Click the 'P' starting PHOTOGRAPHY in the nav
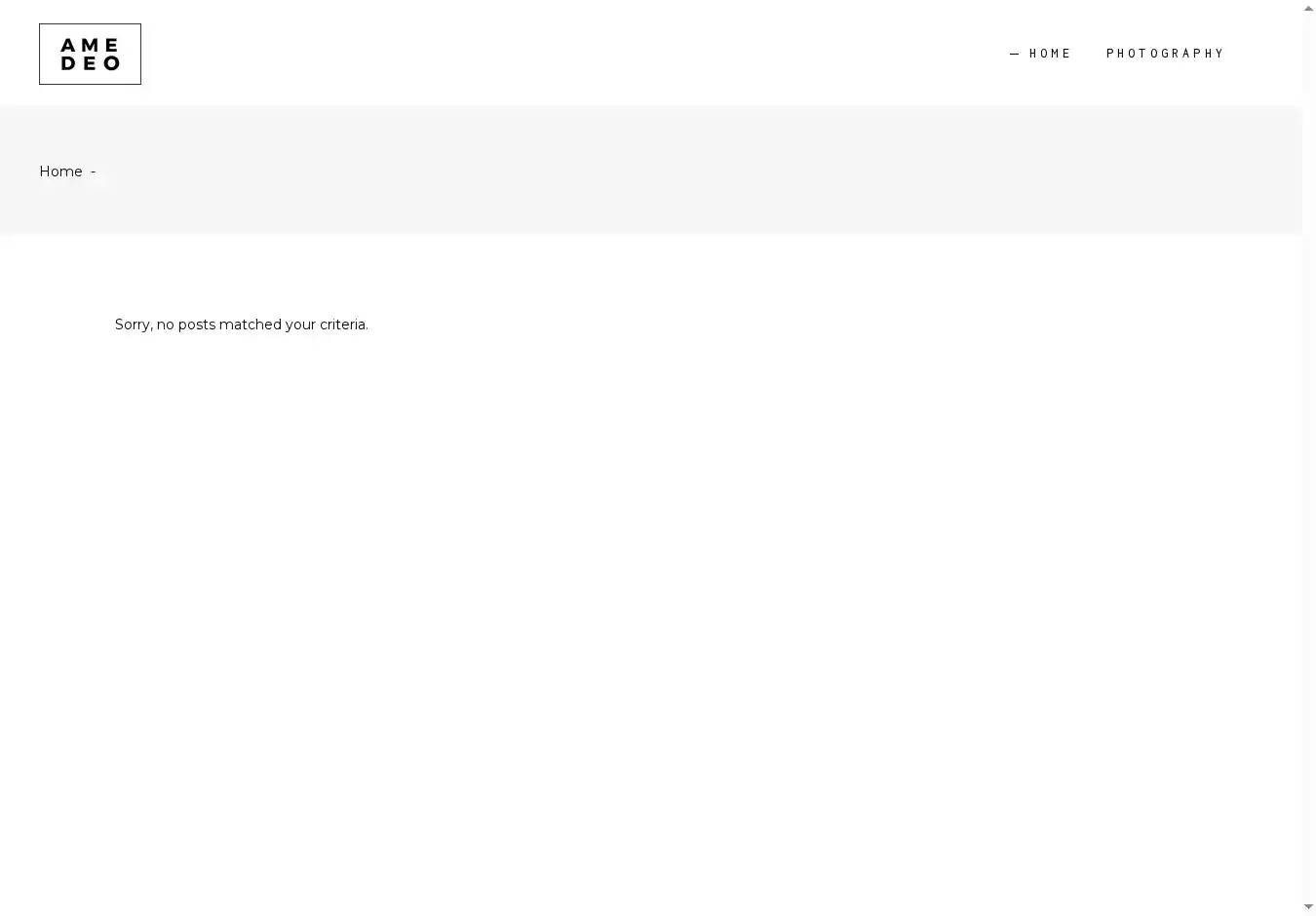This screenshot has width=1316, height=916. pos(1110,54)
